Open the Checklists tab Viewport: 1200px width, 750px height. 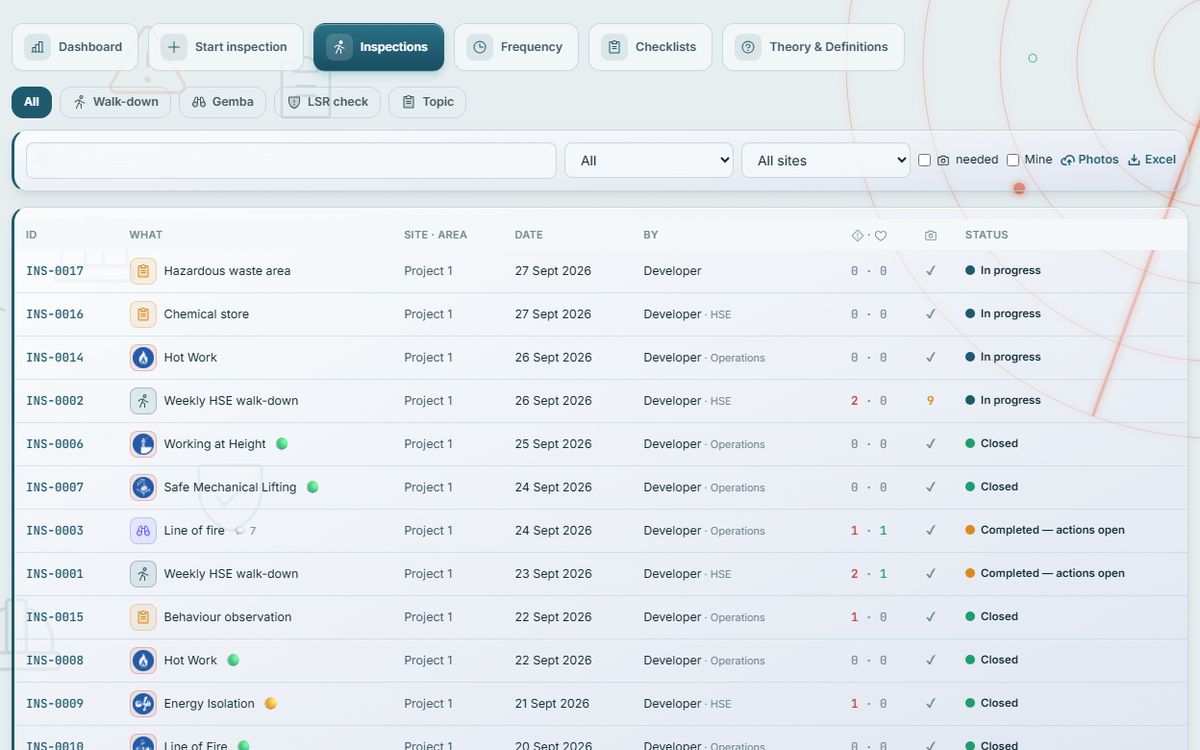650,47
